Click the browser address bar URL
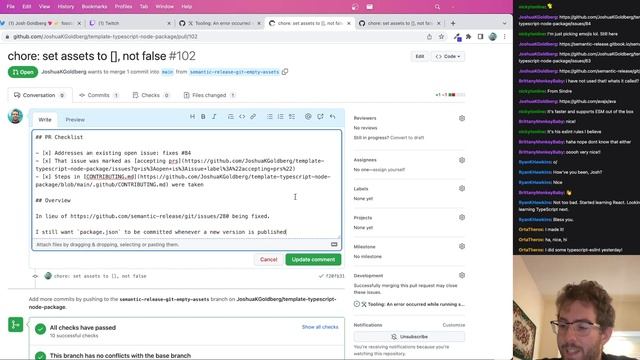Viewport: 640px width, 360px height. click(105, 37)
